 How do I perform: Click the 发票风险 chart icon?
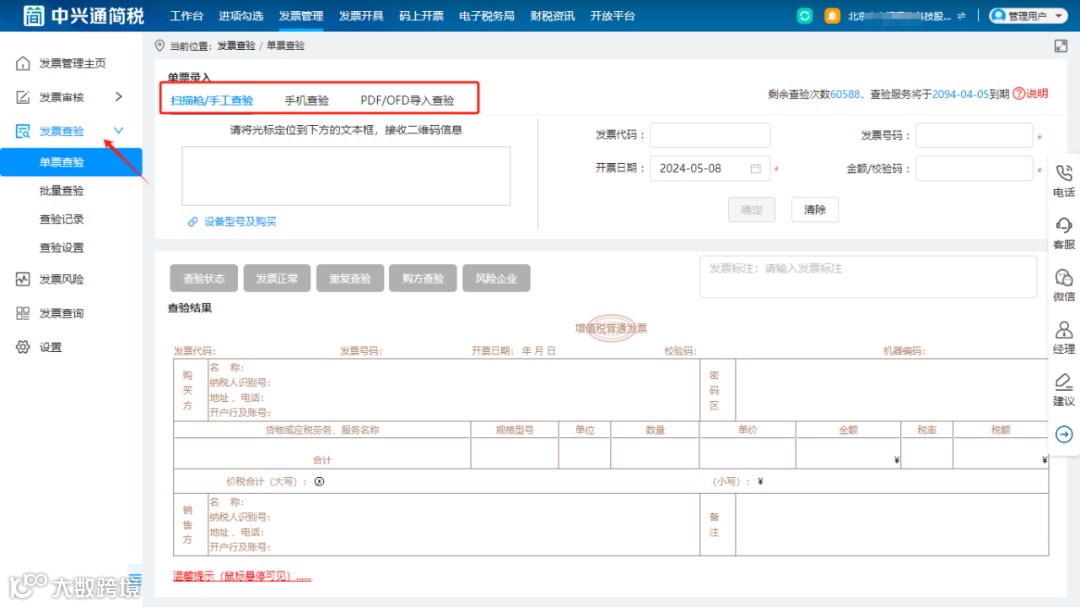click(x=23, y=279)
